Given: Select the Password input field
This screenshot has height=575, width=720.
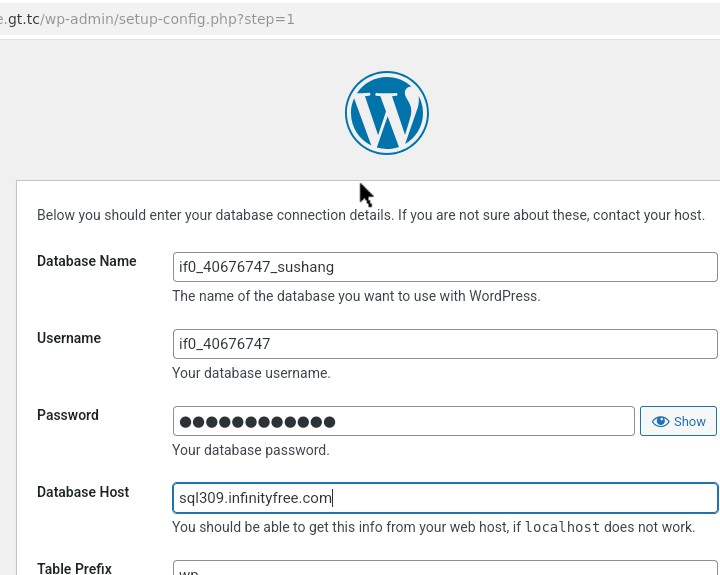Looking at the screenshot, I should (404, 421).
